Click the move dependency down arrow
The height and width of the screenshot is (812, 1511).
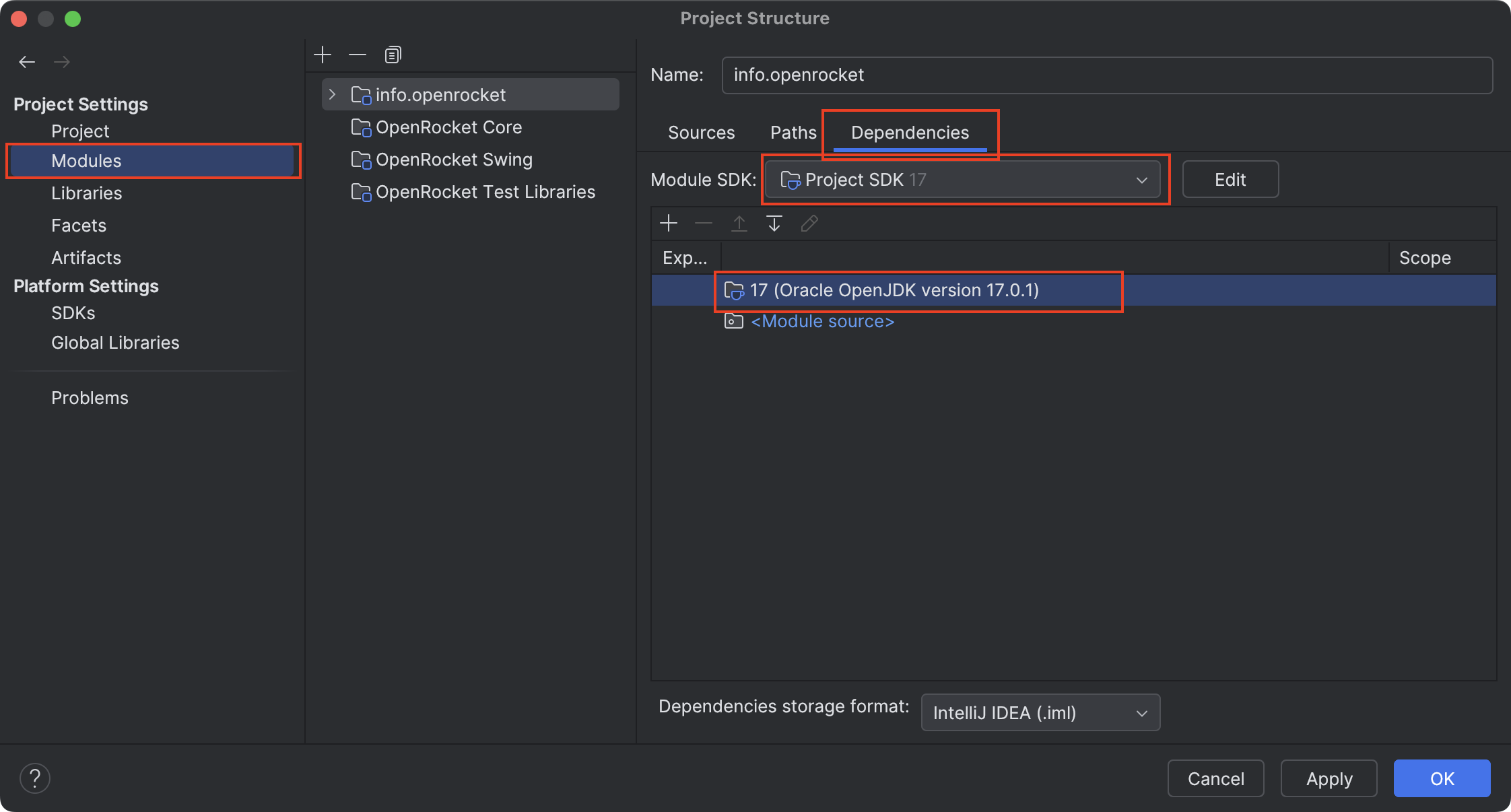pos(774,223)
